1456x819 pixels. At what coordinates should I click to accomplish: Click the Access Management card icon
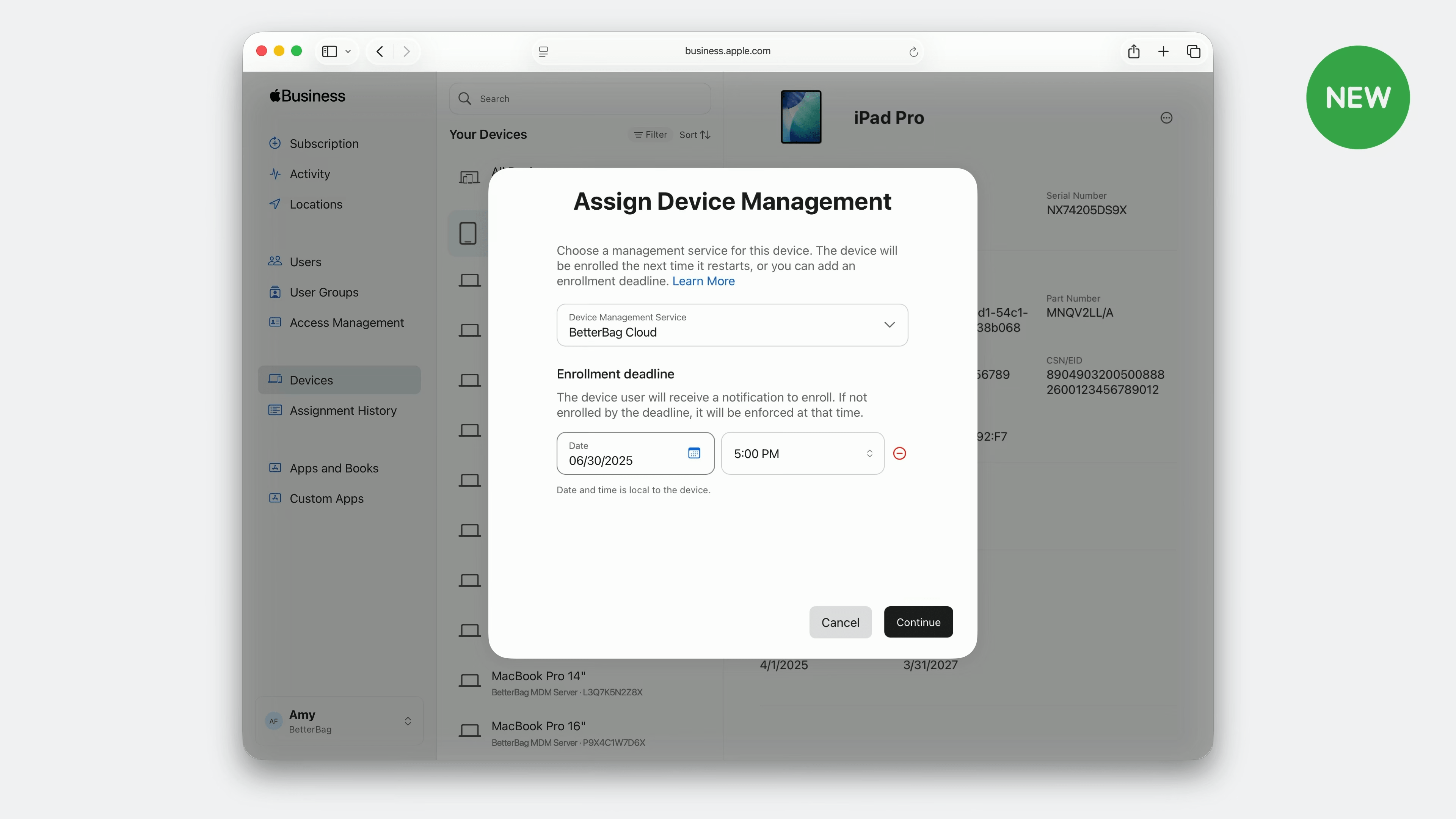275,322
